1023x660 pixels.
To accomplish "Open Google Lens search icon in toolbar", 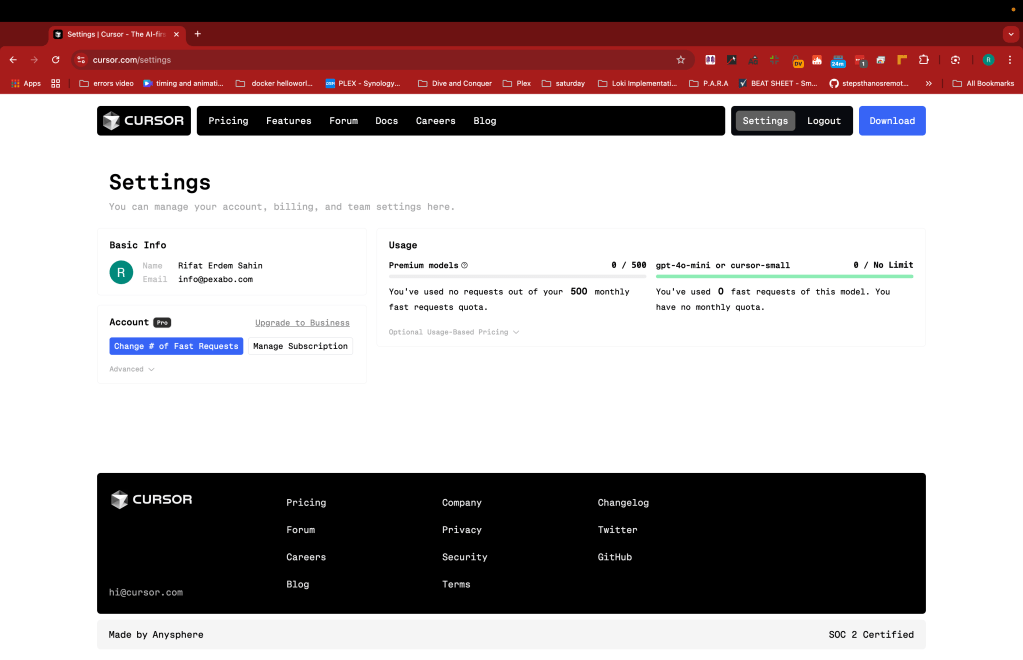I will pyautogui.click(x=955, y=60).
